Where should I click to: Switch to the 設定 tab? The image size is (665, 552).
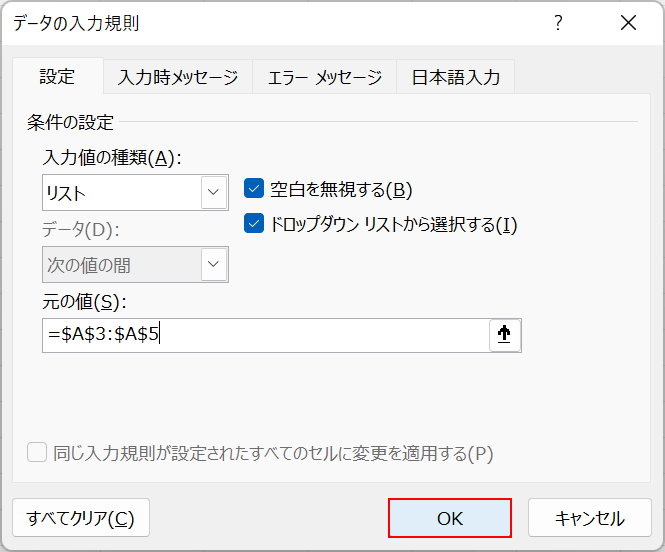57,77
